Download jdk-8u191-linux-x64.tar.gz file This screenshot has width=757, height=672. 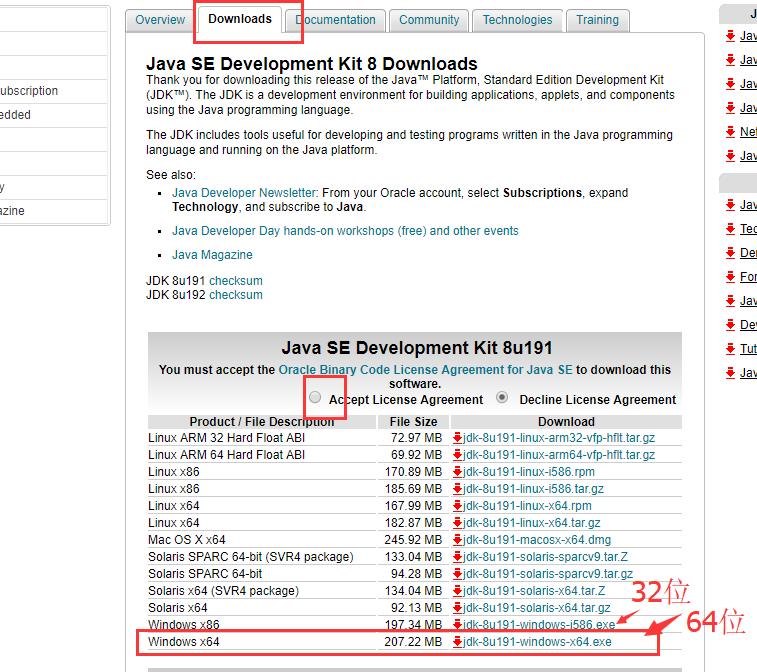pos(532,523)
